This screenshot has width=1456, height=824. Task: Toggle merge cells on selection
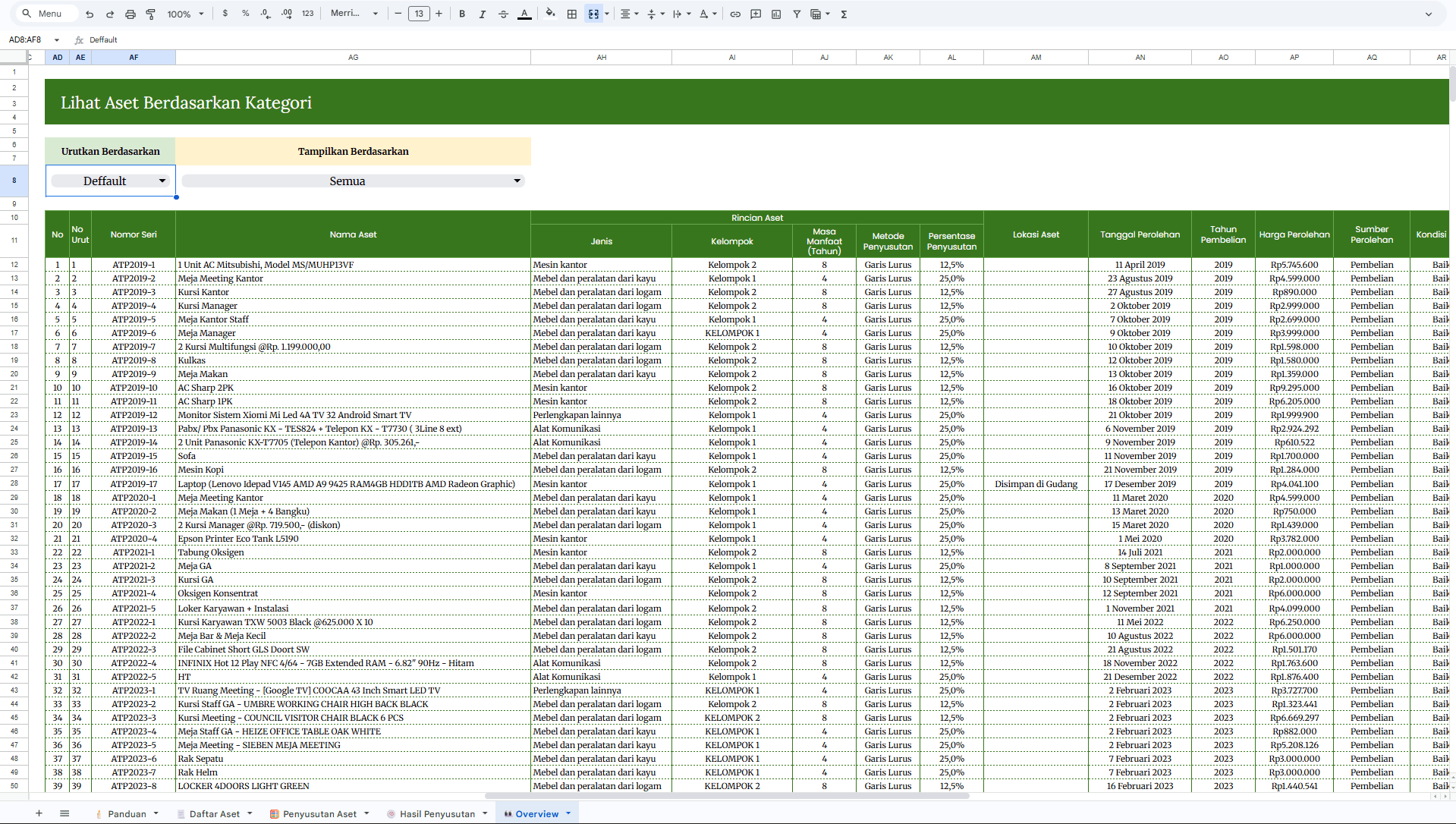tap(593, 14)
